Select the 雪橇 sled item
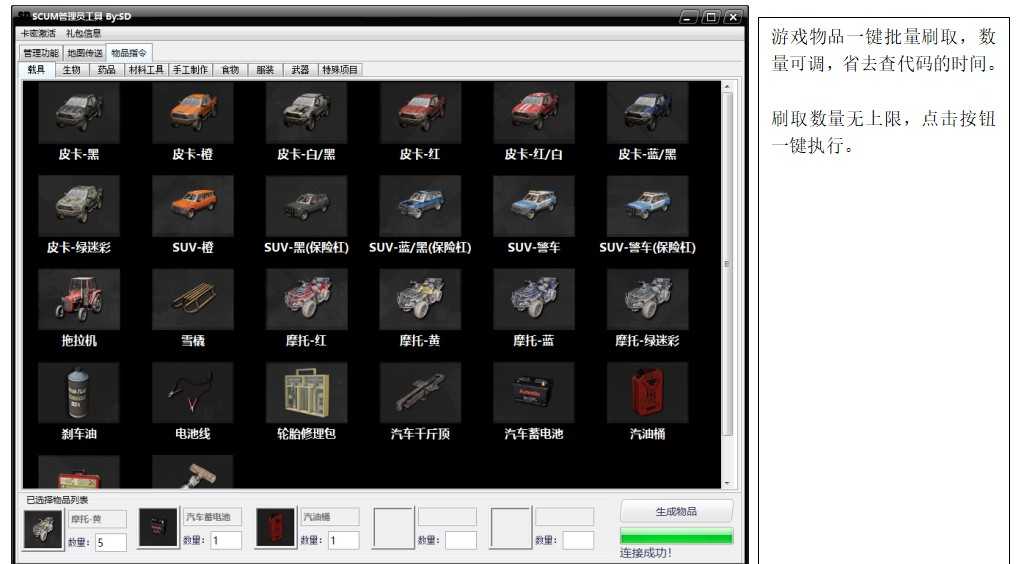 tap(193, 299)
